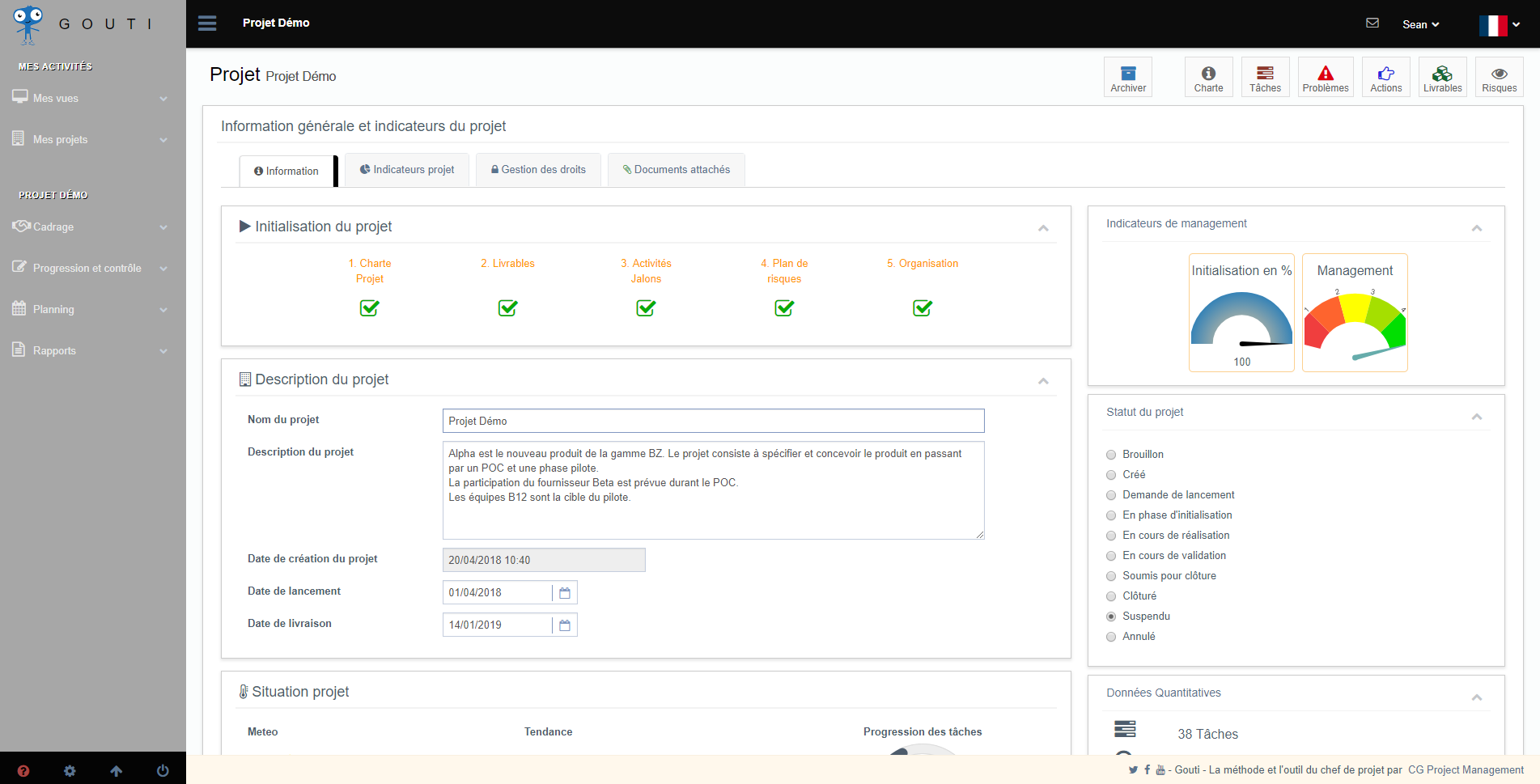The width and height of the screenshot is (1540, 784).
Task: Select the Suspendu status radio
Action: tap(1111, 617)
